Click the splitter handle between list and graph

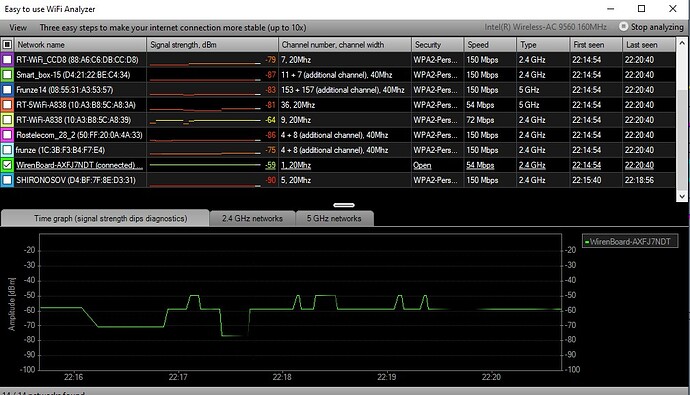pyautogui.click(x=344, y=205)
